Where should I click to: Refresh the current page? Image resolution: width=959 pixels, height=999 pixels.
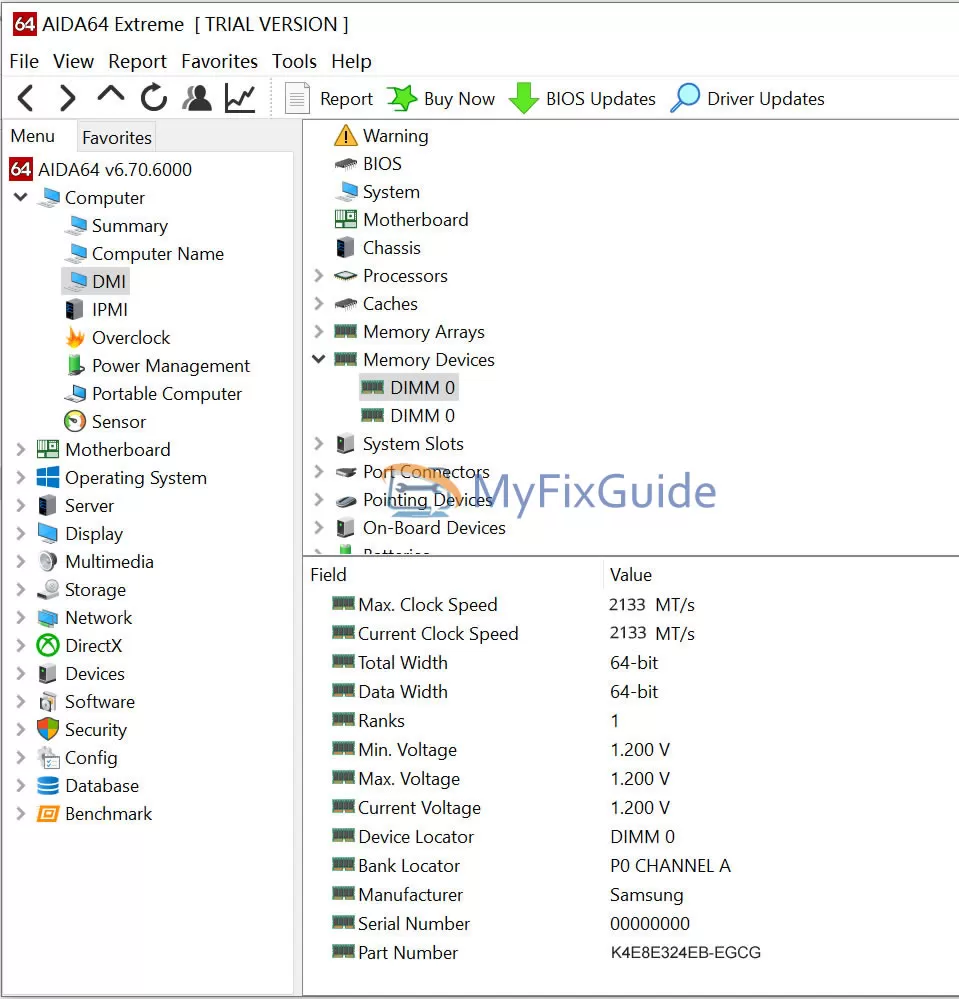(154, 98)
